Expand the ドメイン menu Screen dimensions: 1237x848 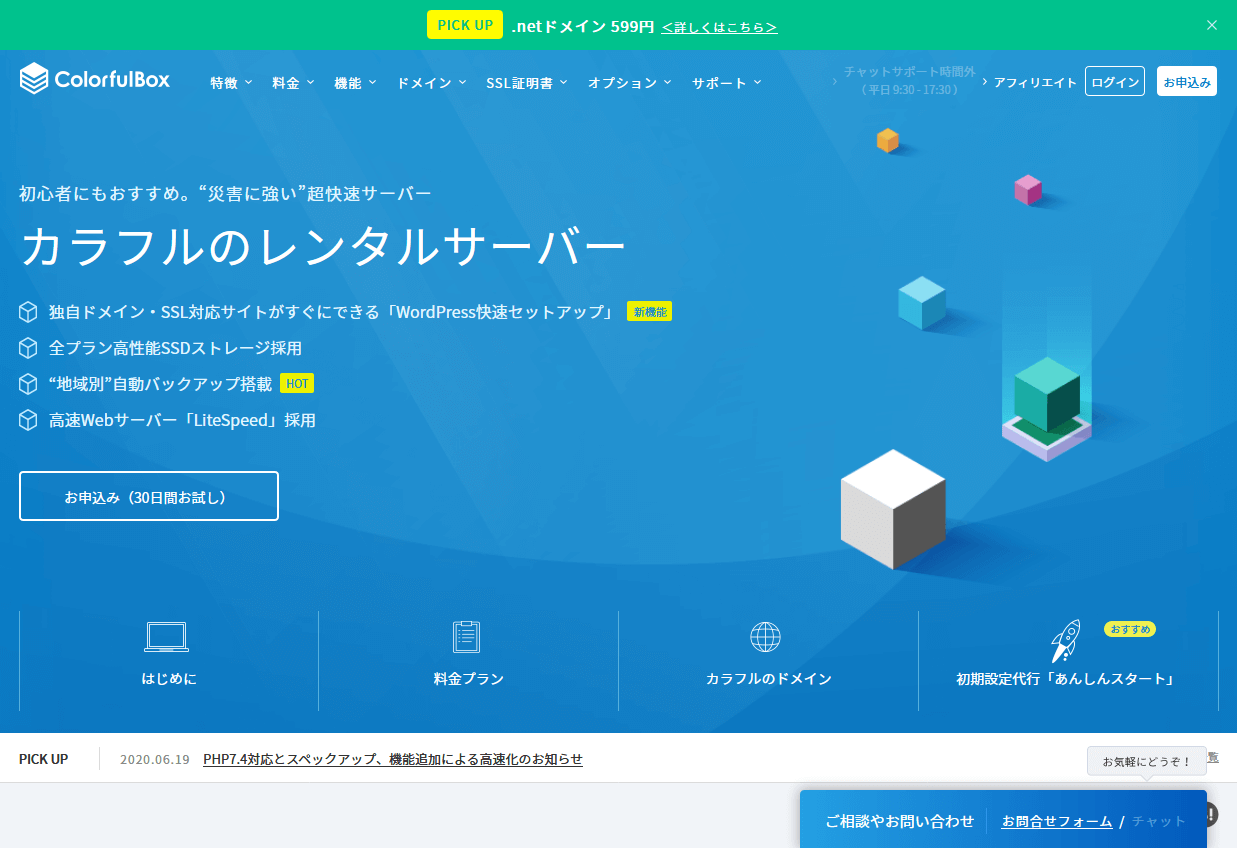click(x=431, y=83)
